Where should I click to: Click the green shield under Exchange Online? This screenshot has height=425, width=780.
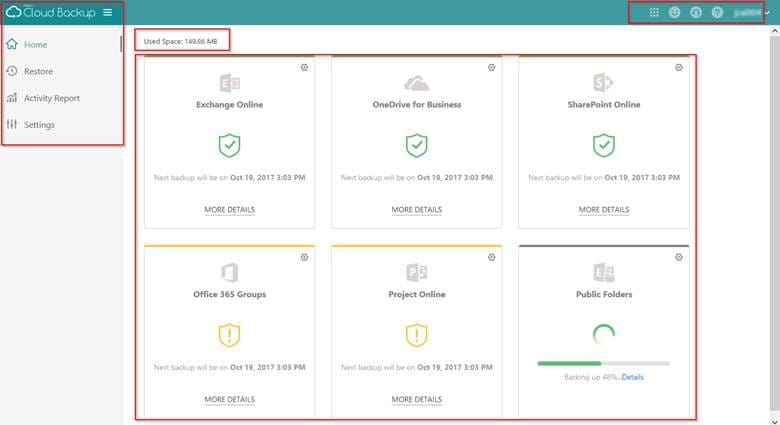point(229,145)
